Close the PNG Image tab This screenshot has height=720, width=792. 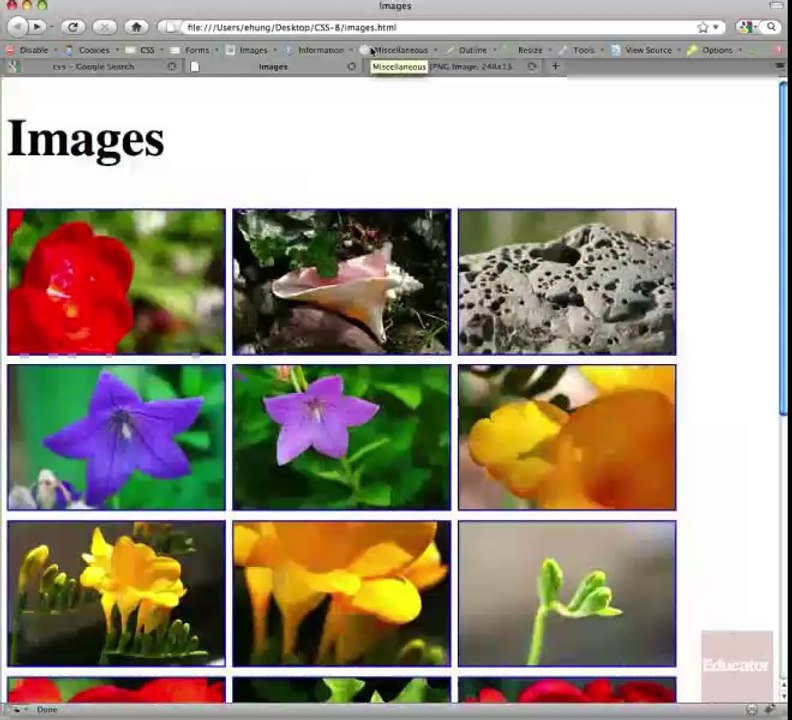click(x=532, y=66)
